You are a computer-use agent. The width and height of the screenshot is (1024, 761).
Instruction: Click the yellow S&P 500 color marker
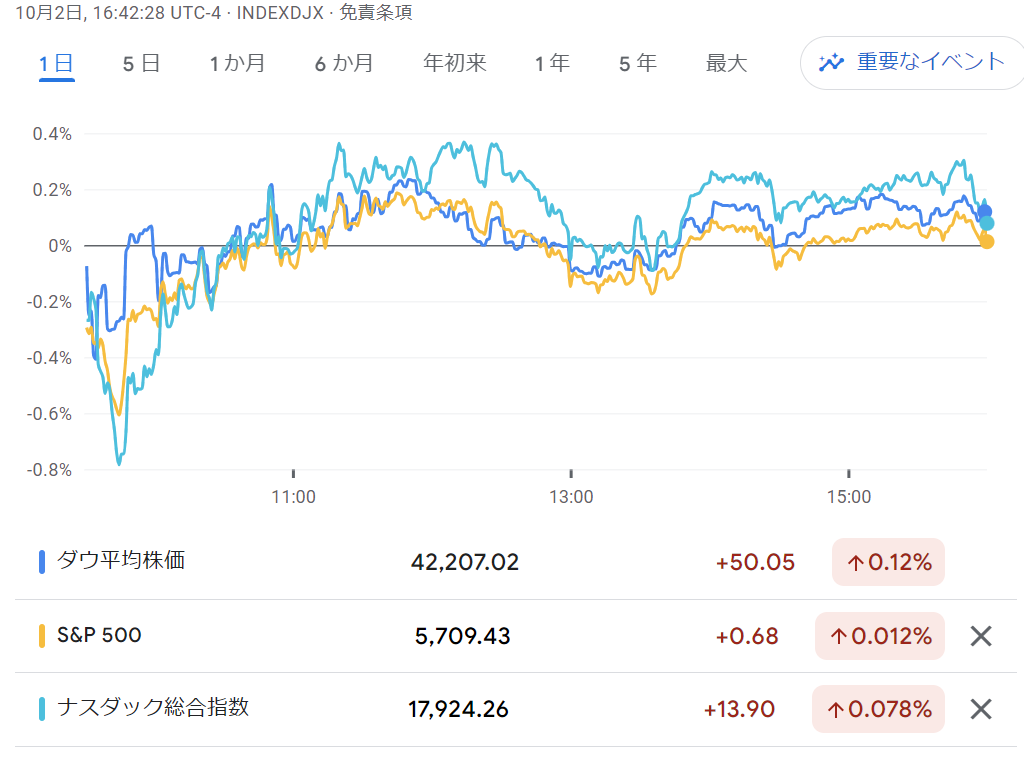click(42, 636)
